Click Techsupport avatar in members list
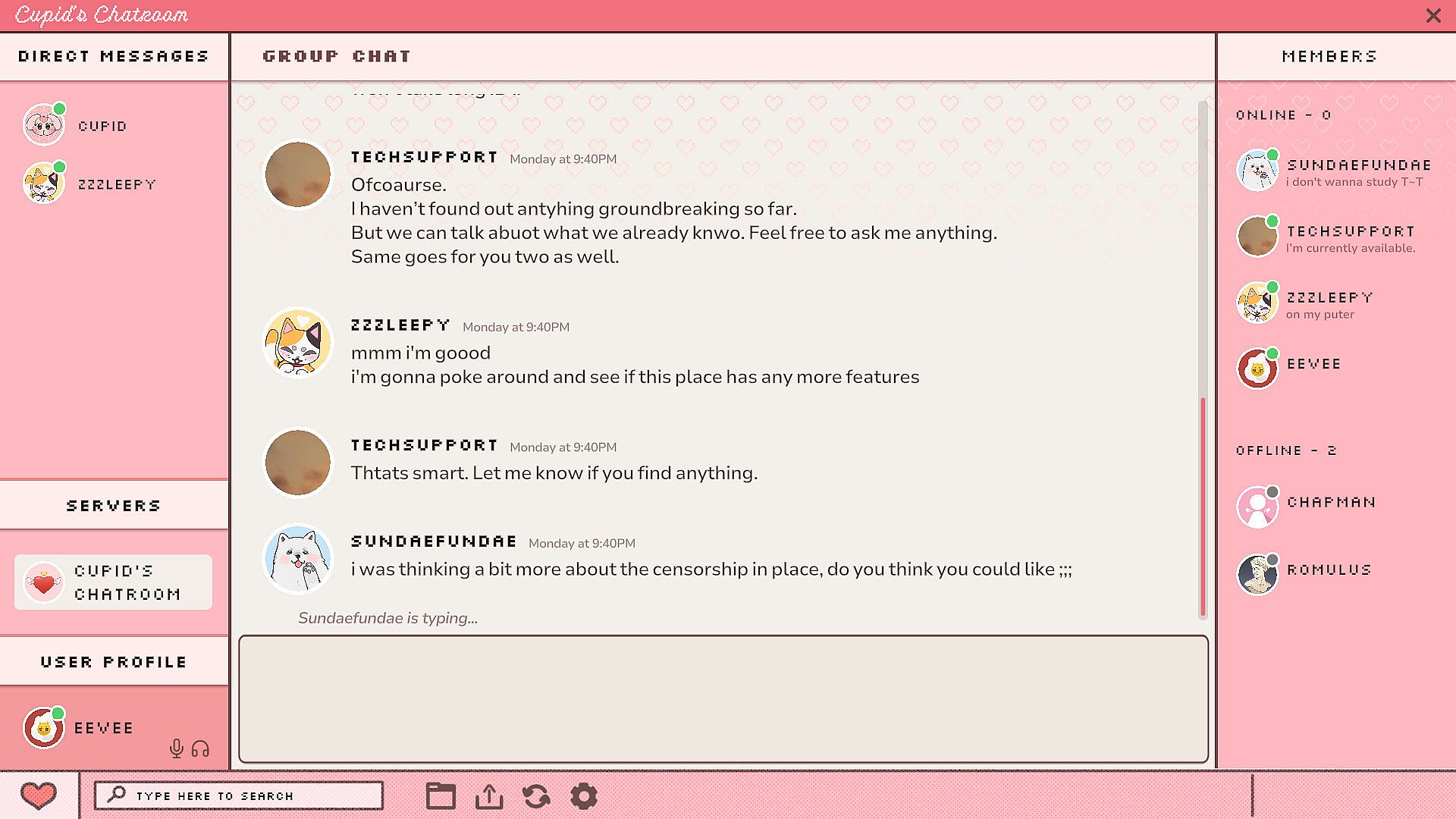This screenshot has width=1456, height=819. 1257,237
